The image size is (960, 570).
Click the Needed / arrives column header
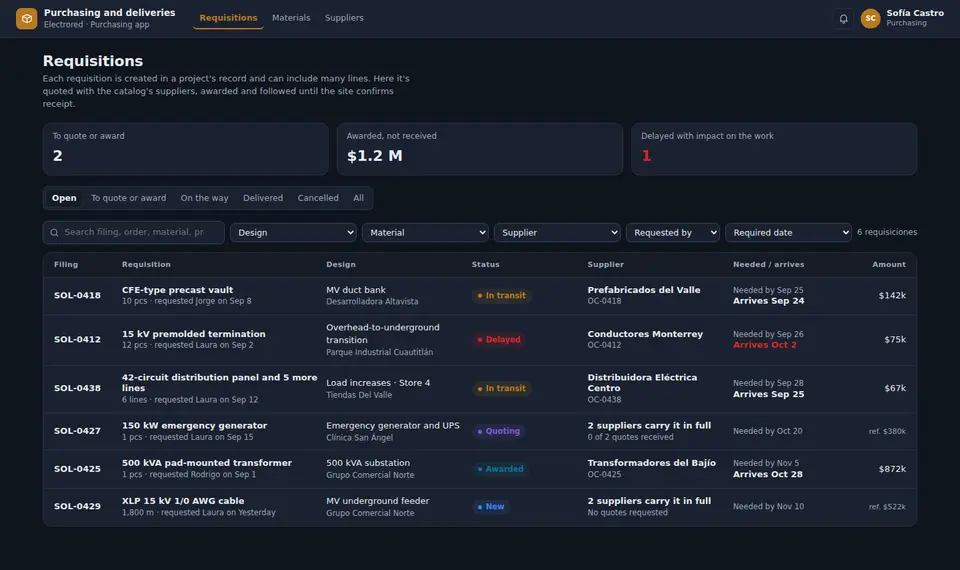[x=768, y=264]
